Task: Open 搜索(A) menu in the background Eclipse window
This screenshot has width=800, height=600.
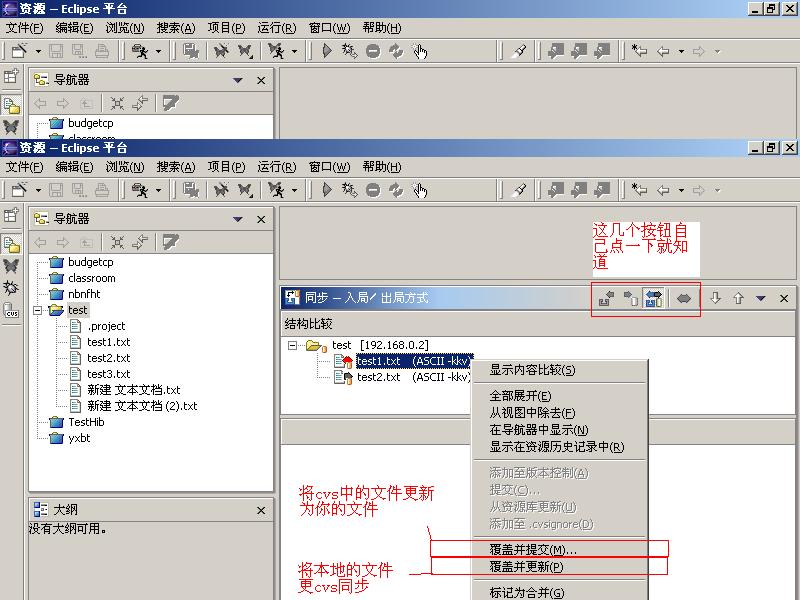Action: 176,28
